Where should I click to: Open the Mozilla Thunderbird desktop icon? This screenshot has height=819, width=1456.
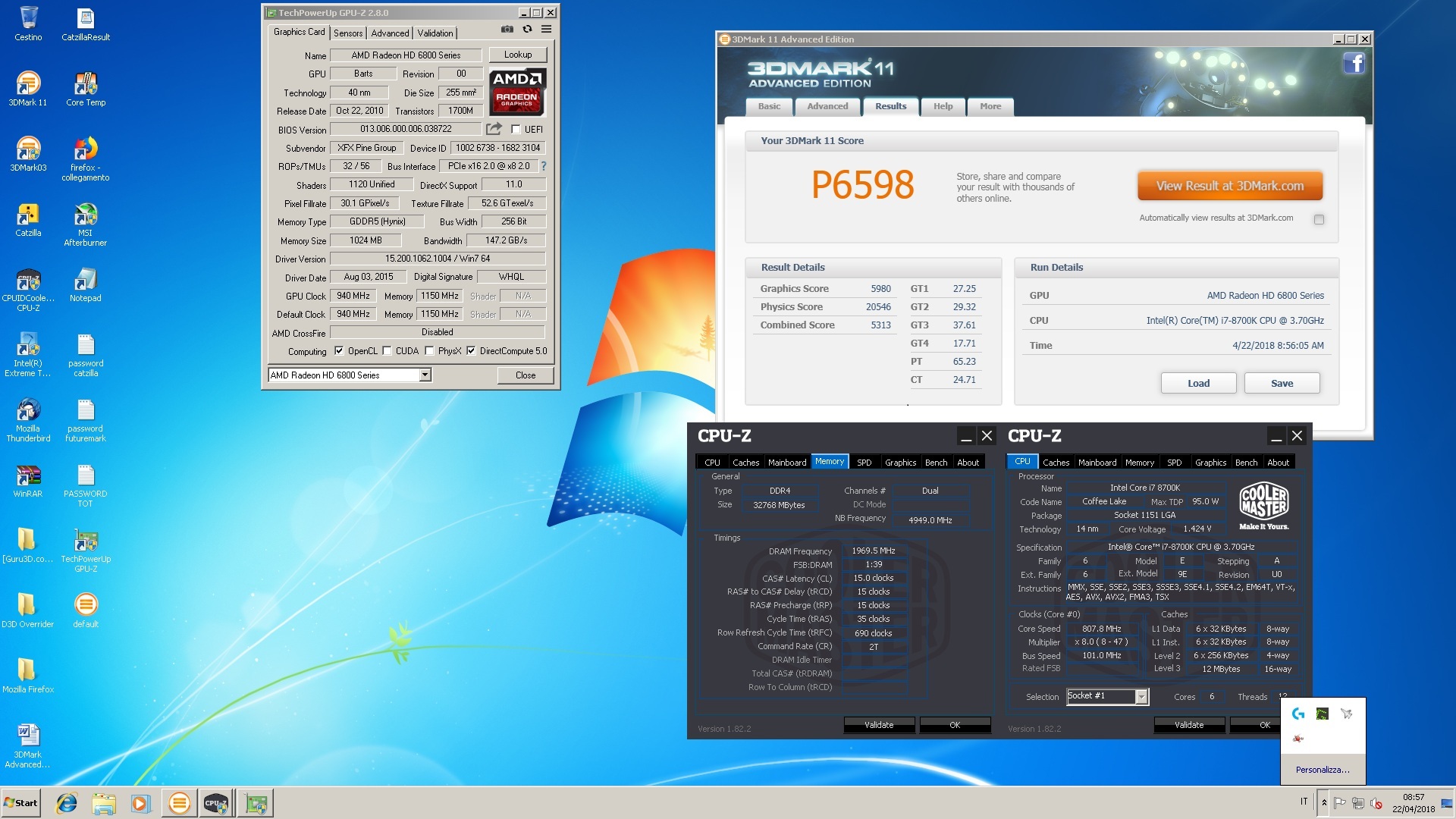(28, 419)
